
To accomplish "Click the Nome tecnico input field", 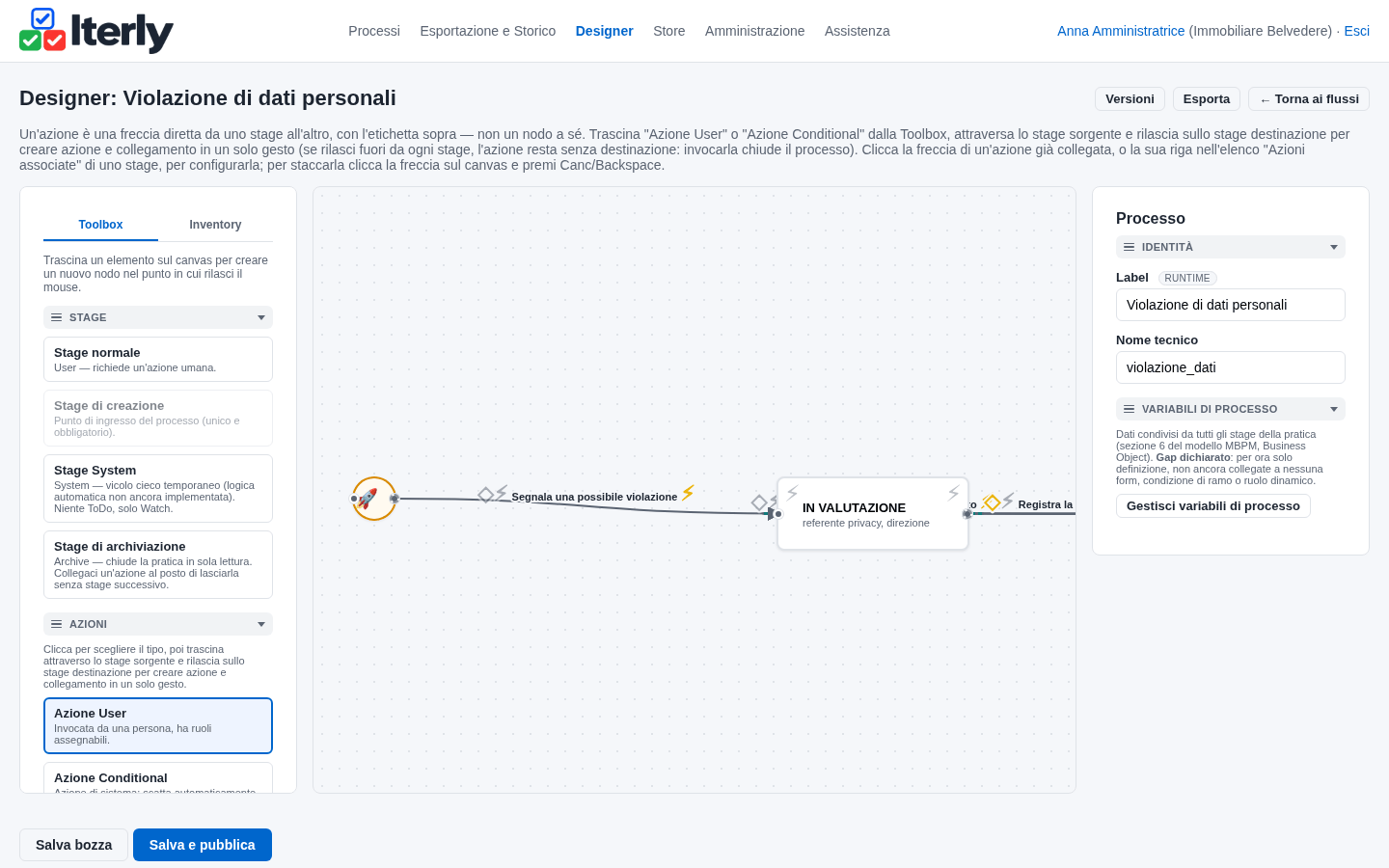I will (x=1231, y=367).
